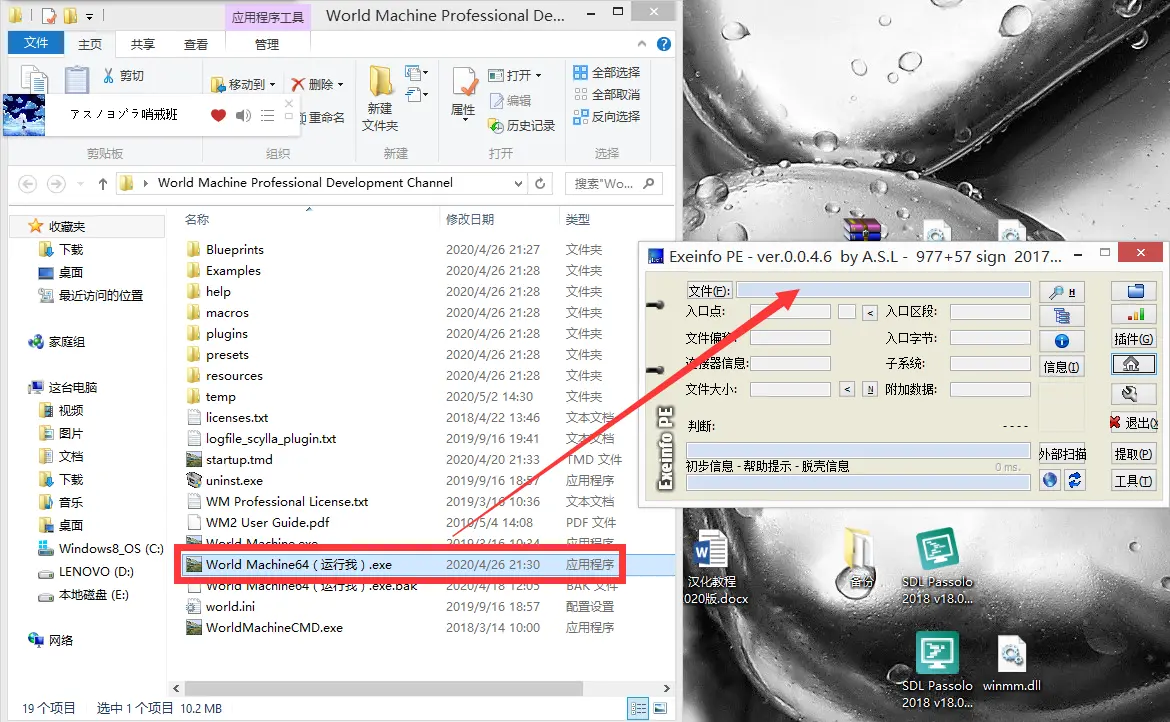Click Exeinfo PE blue refresh arrows icon
The height and width of the screenshot is (722, 1170).
[1074, 480]
